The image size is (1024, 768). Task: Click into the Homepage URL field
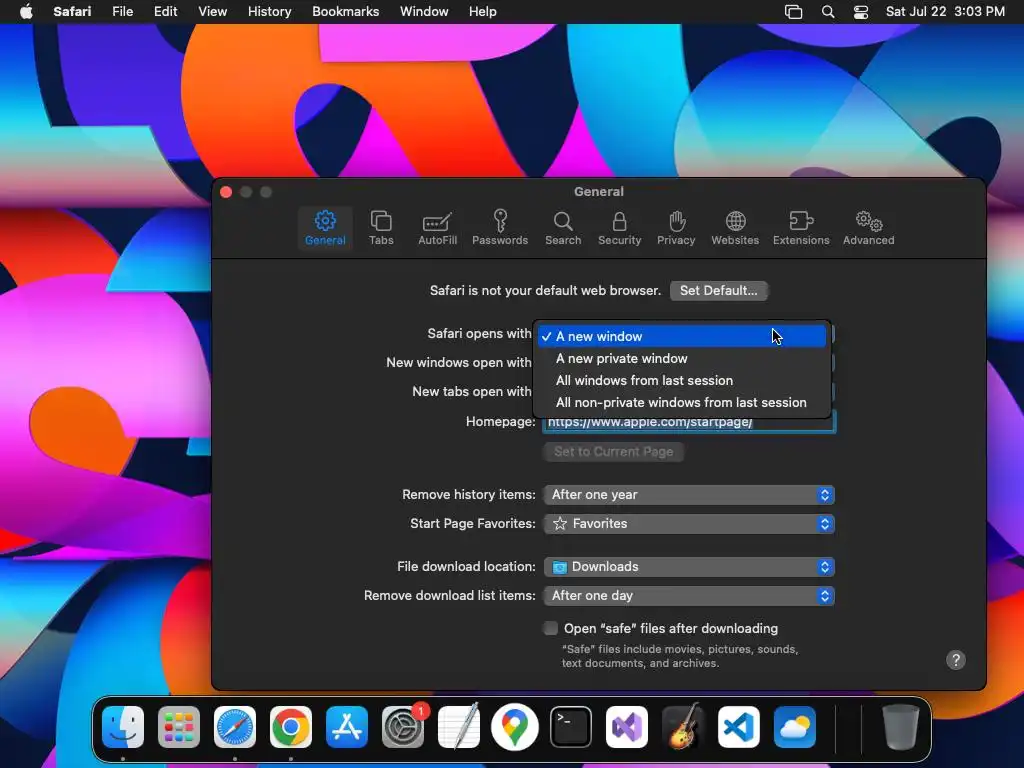689,422
